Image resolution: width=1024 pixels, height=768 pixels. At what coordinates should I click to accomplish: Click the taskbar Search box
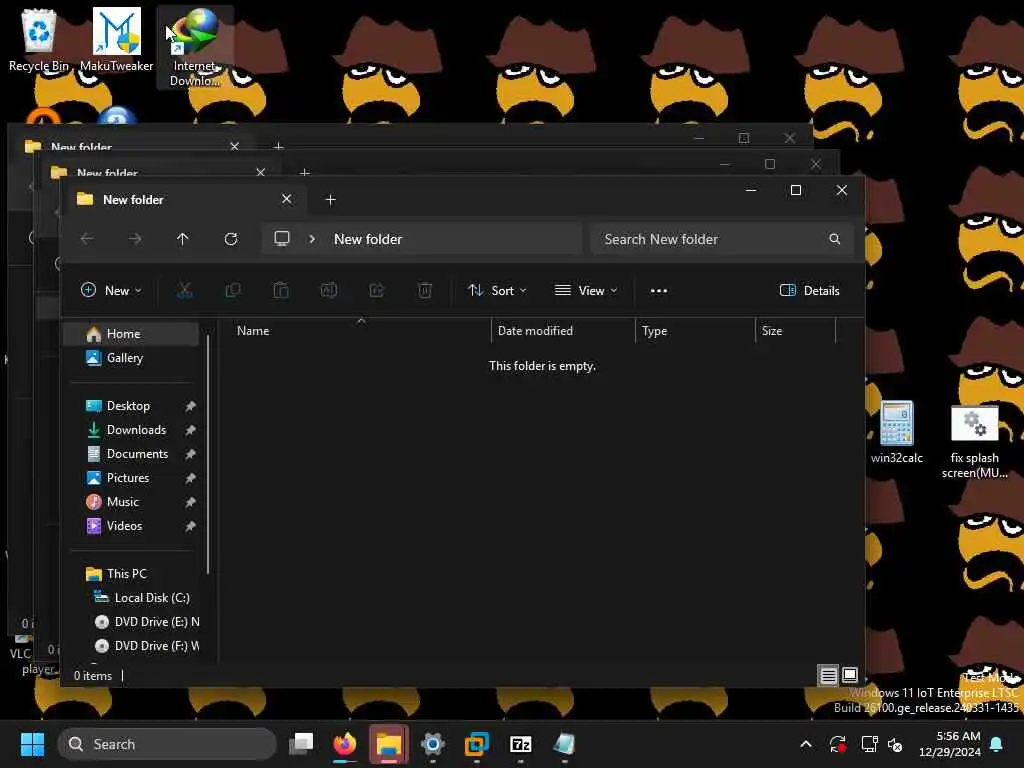[x=167, y=744]
